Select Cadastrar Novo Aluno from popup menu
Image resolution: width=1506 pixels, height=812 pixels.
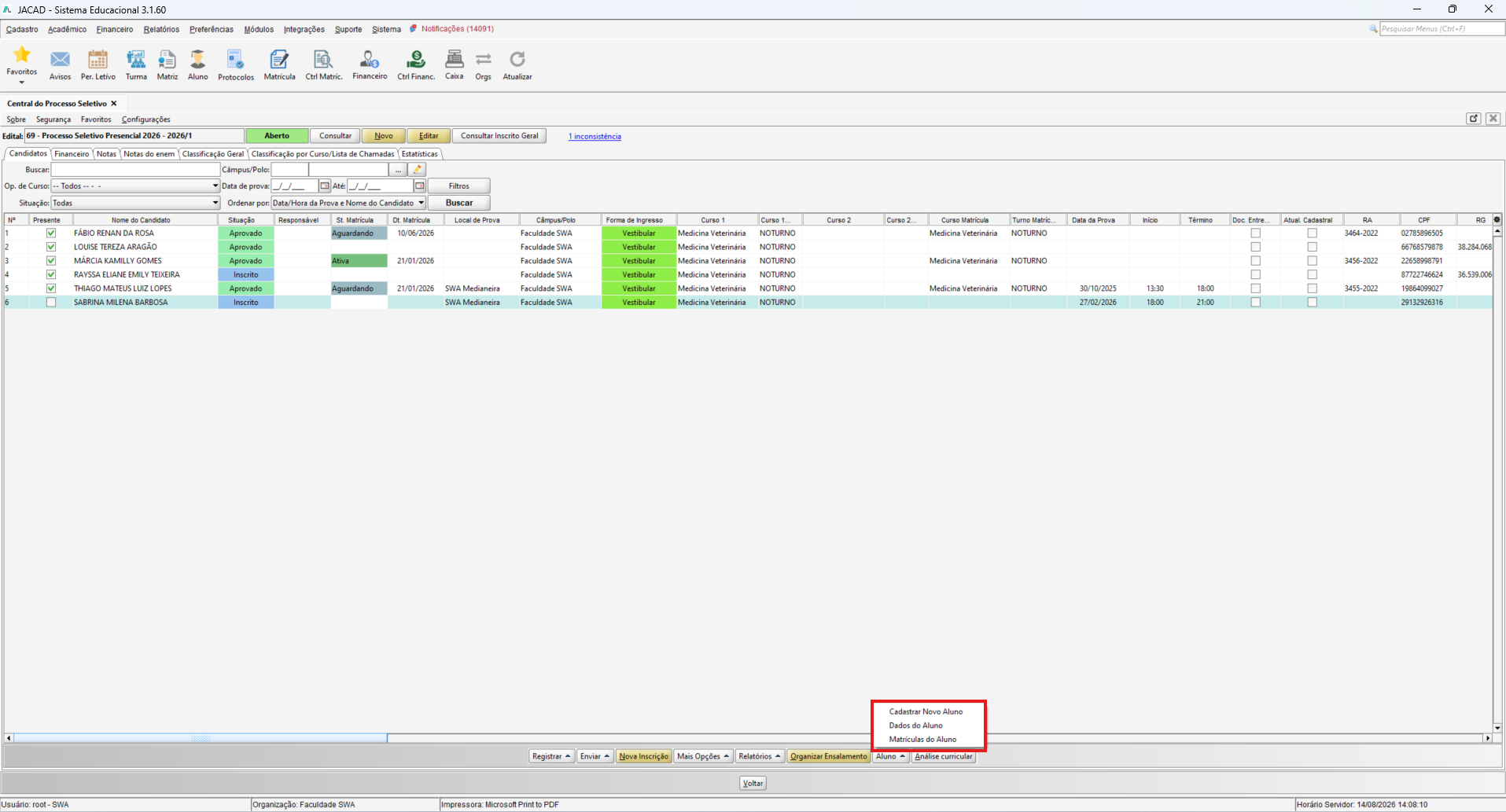926,711
